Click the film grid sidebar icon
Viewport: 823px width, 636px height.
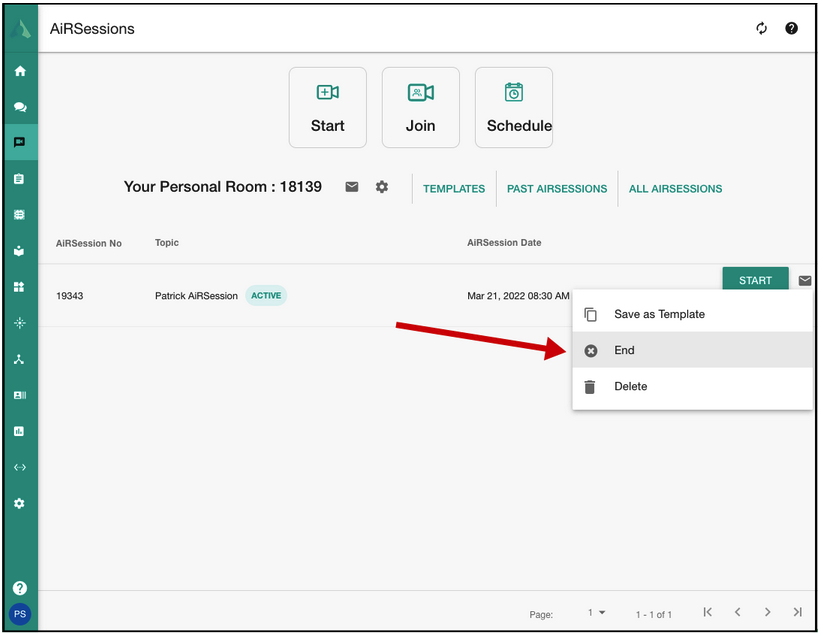coord(19,215)
